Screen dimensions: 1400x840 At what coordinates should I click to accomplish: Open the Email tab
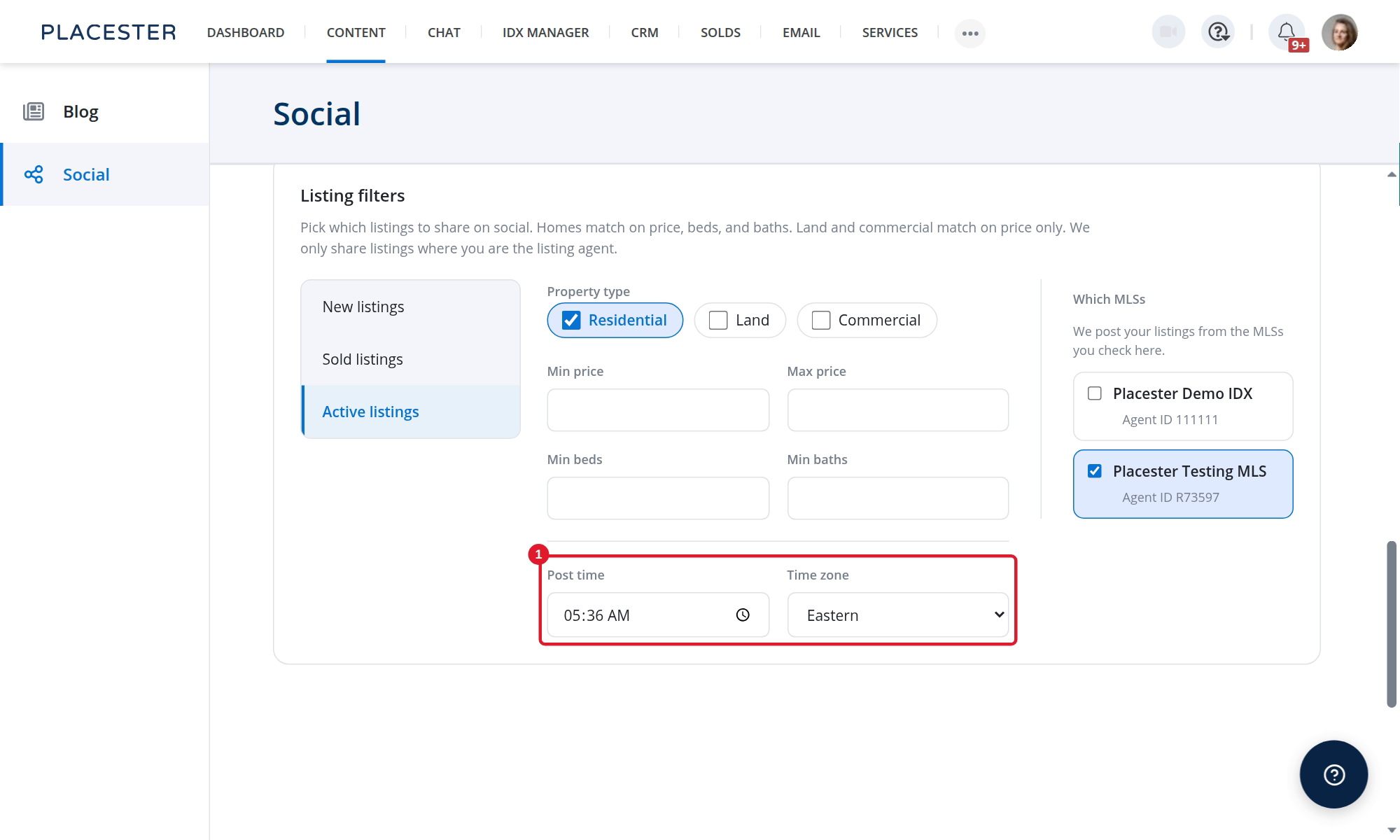[x=801, y=32]
